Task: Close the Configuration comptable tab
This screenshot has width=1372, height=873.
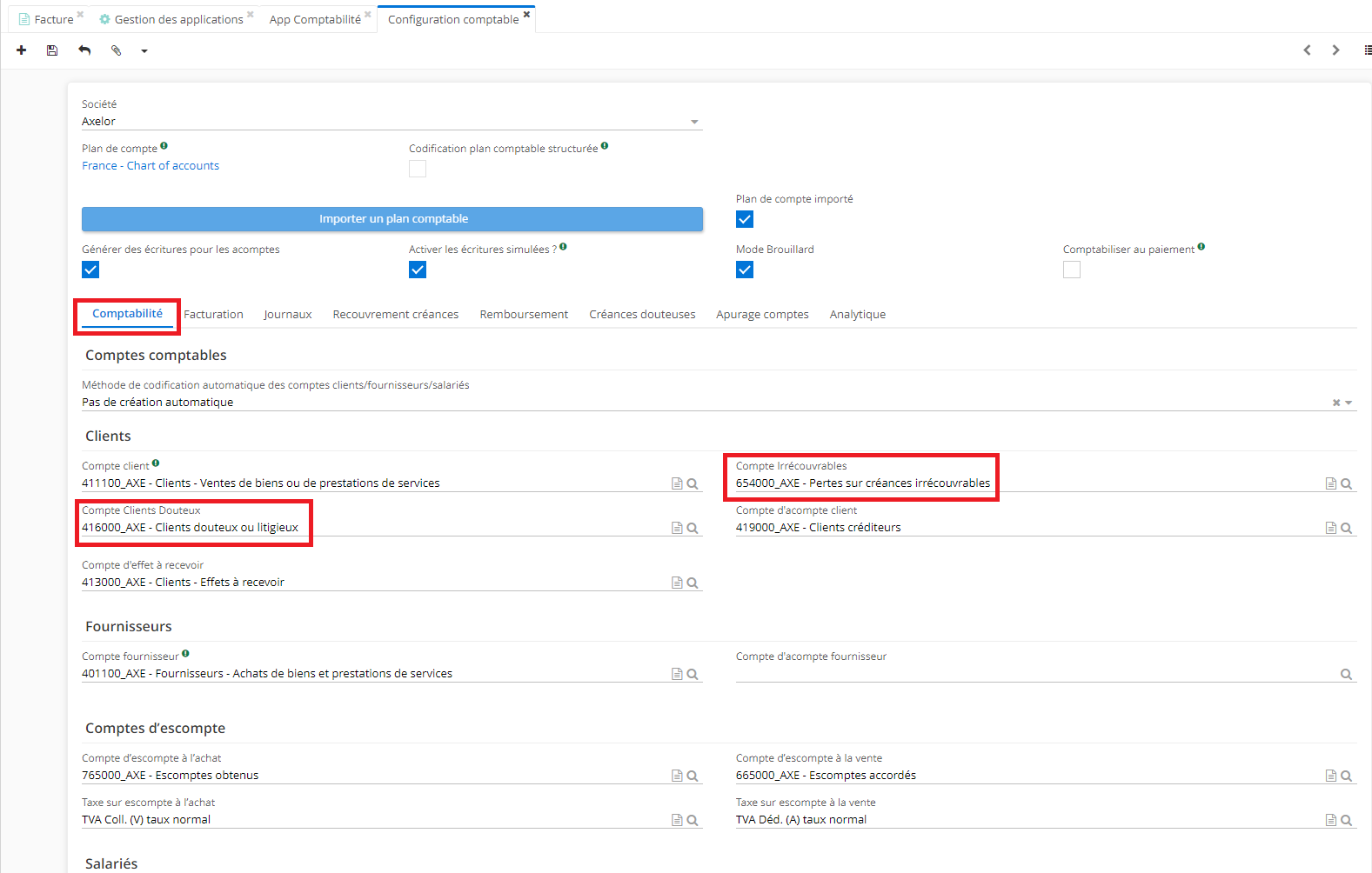Action: (526, 14)
